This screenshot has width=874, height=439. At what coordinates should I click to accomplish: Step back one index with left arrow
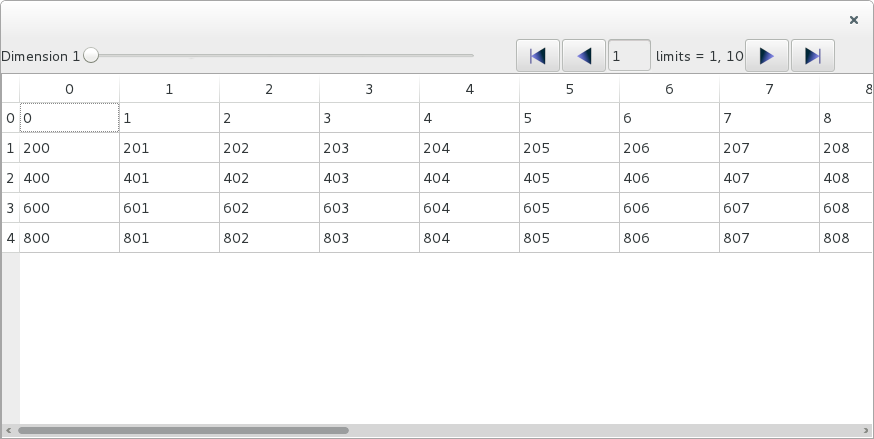tap(584, 56)
